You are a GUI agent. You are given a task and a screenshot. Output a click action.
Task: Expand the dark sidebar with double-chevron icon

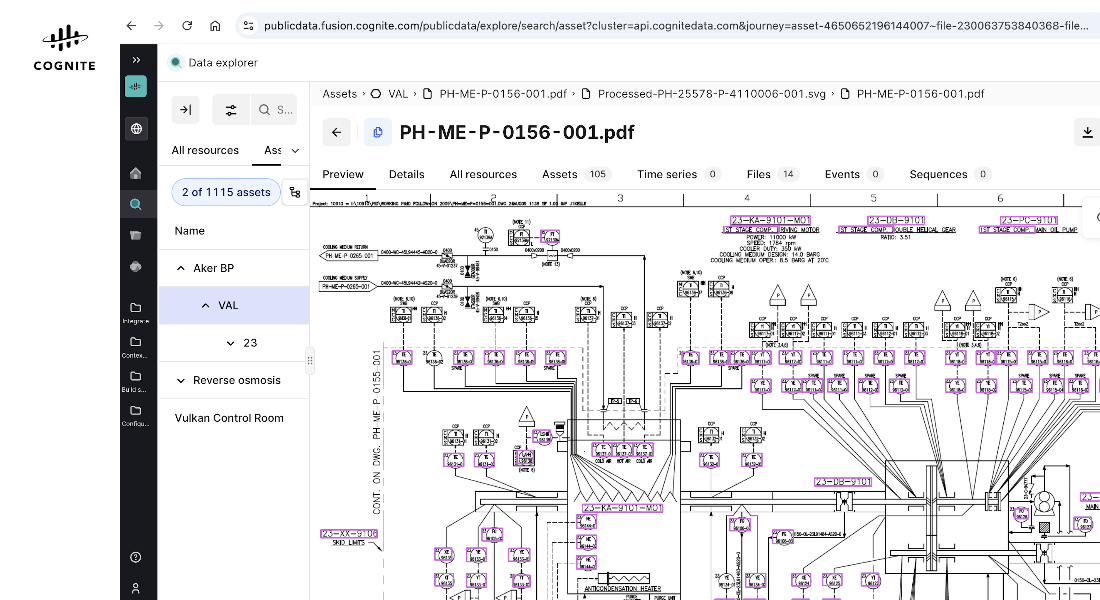tap(136, 60)
